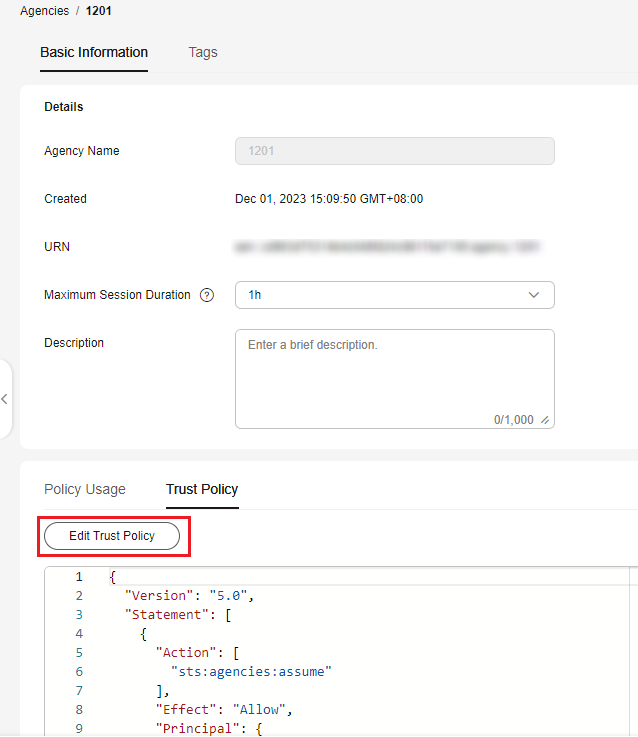
Task: Click the "Effect": "Allow" line in editor
Action: click(221, 709)
